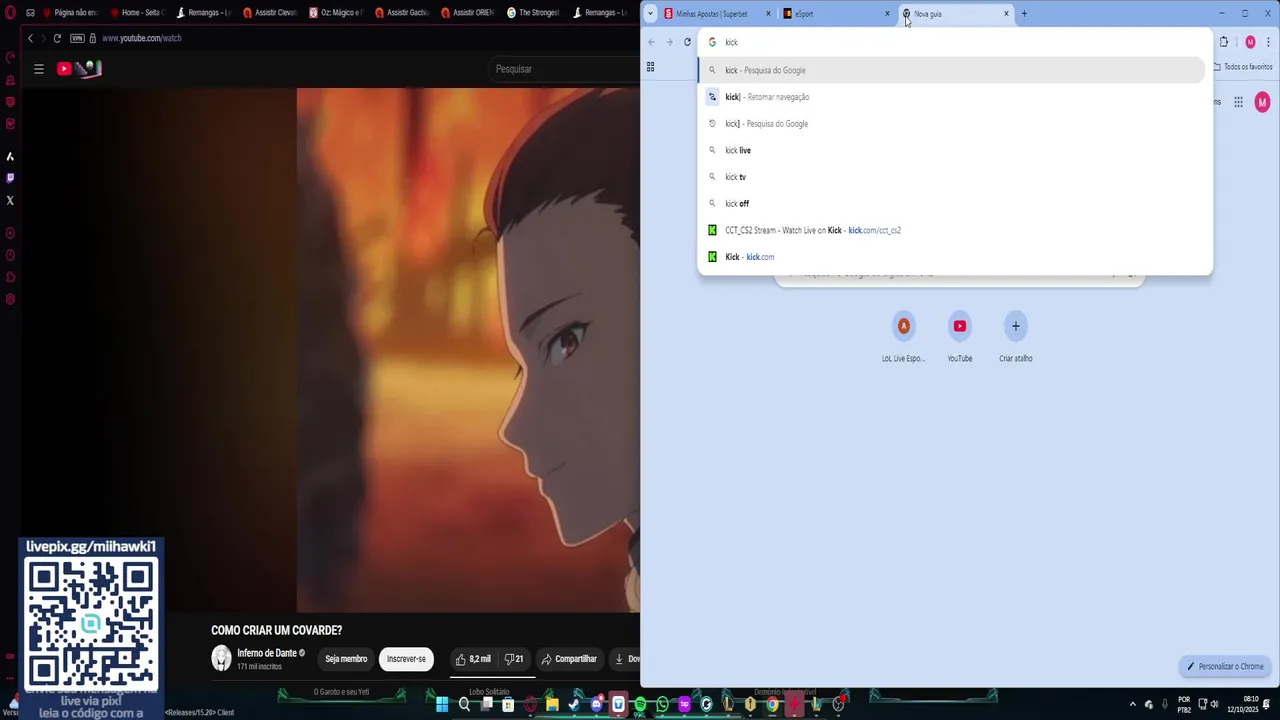This screenshot has width=1280, height=720.
Task: Click Inscrever-se subscribe button
Action: 406,659
